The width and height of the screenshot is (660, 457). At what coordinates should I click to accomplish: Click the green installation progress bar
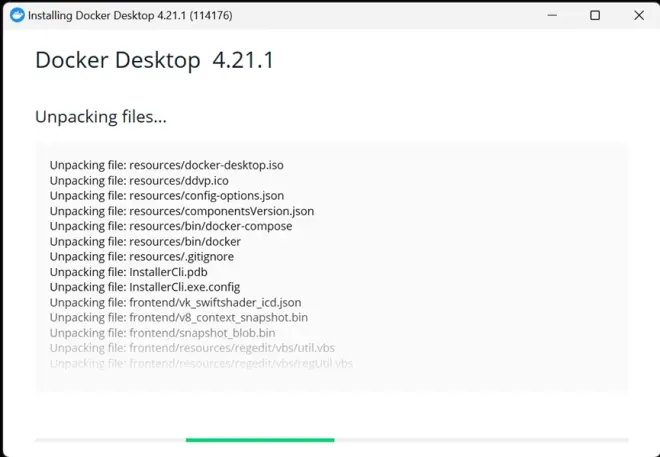coord(260,440)
